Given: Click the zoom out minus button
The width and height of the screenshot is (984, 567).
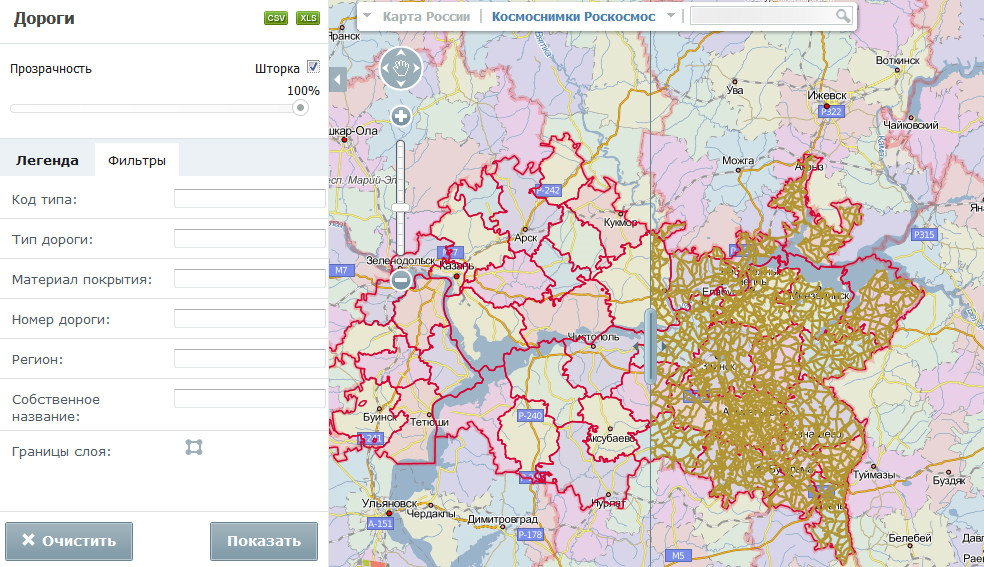Looking at the screenshot, I should coord(401,280).
